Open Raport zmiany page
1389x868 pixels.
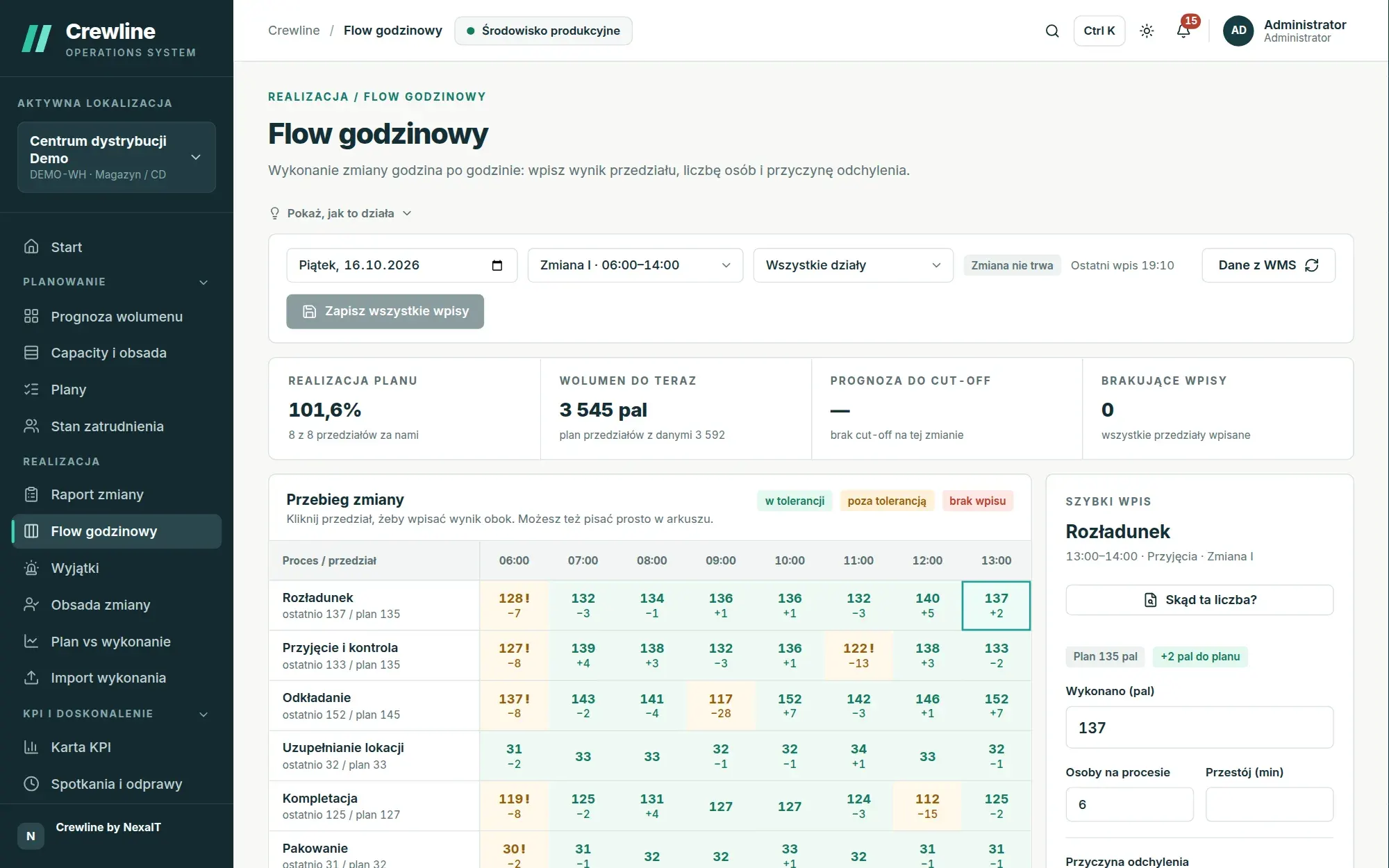117,494
